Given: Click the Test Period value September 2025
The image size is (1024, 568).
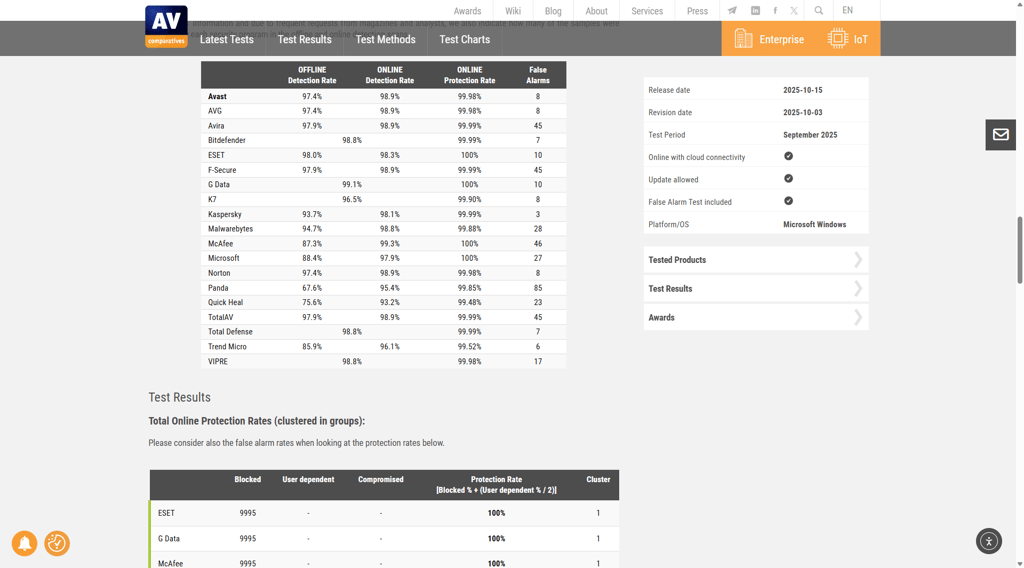Looking at the screenshot, I should click(x=810, y=134).
